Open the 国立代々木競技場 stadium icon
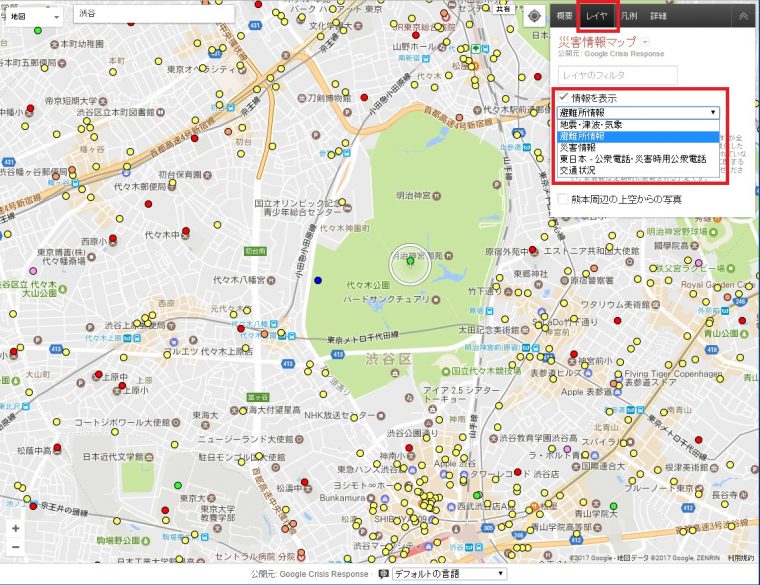Image resolution: width=760 pixels, height=585 pixels. (445, 371)
